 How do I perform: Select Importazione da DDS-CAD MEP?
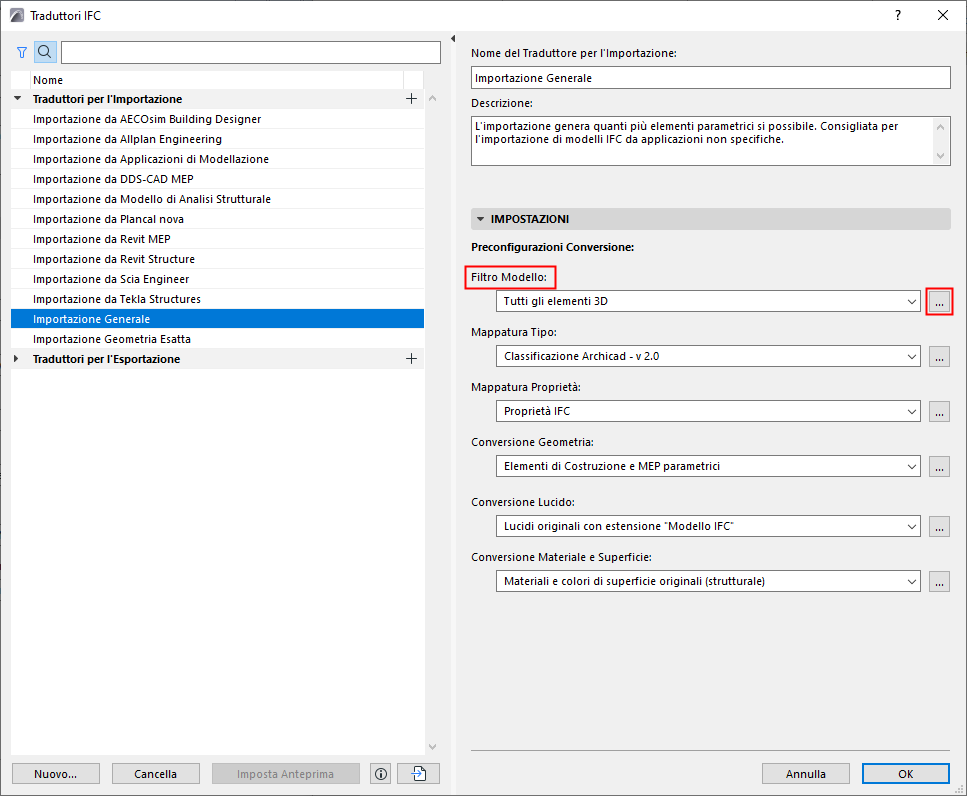point(217,179)
